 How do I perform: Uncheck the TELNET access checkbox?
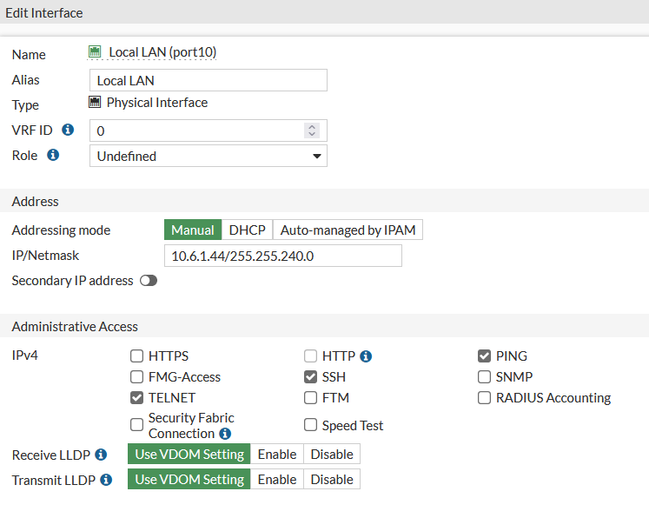(137, 398)
